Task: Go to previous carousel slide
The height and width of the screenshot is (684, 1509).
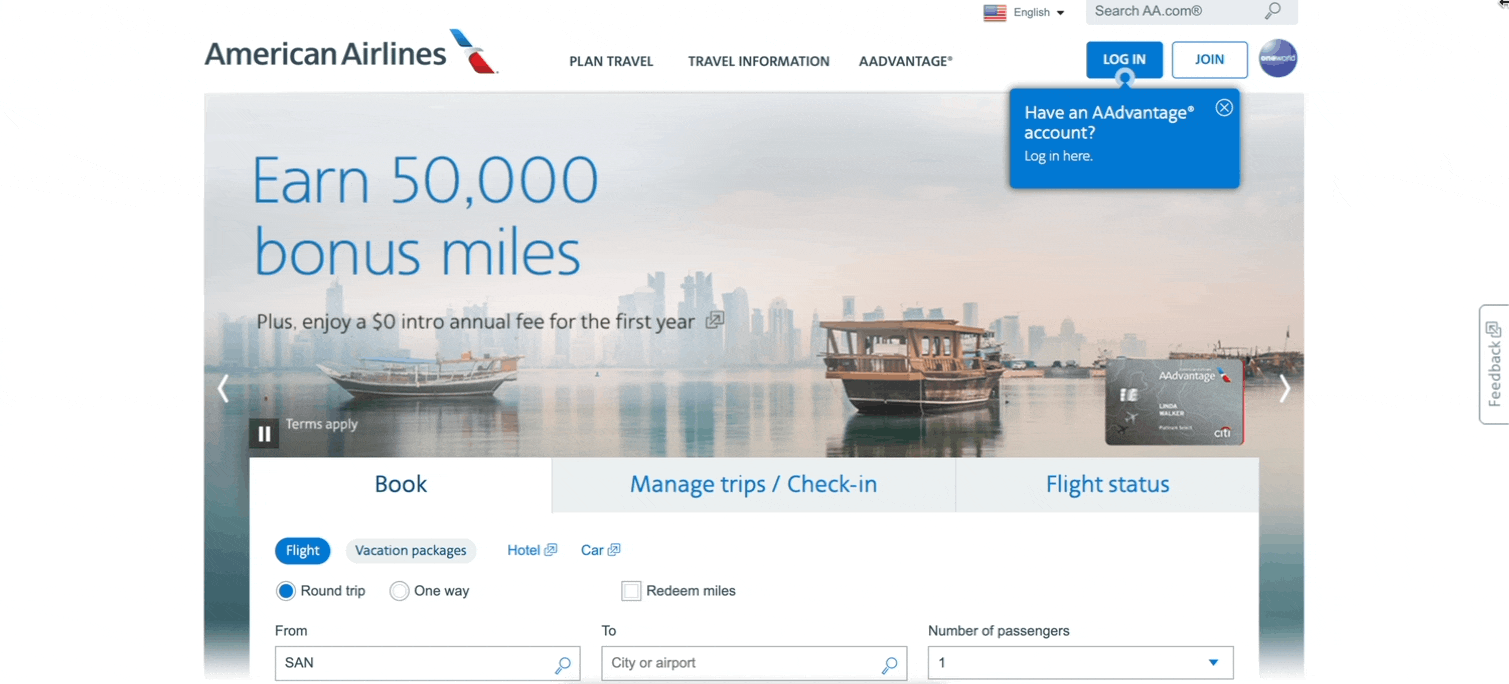Action: (223, 389)
